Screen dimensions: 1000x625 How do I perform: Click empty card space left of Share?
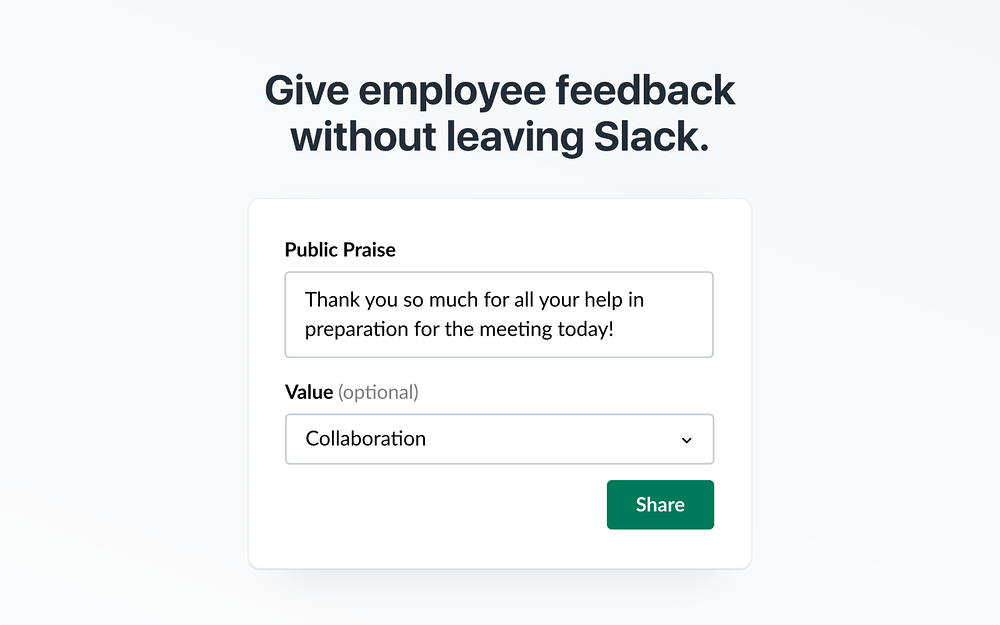[440, 504]
